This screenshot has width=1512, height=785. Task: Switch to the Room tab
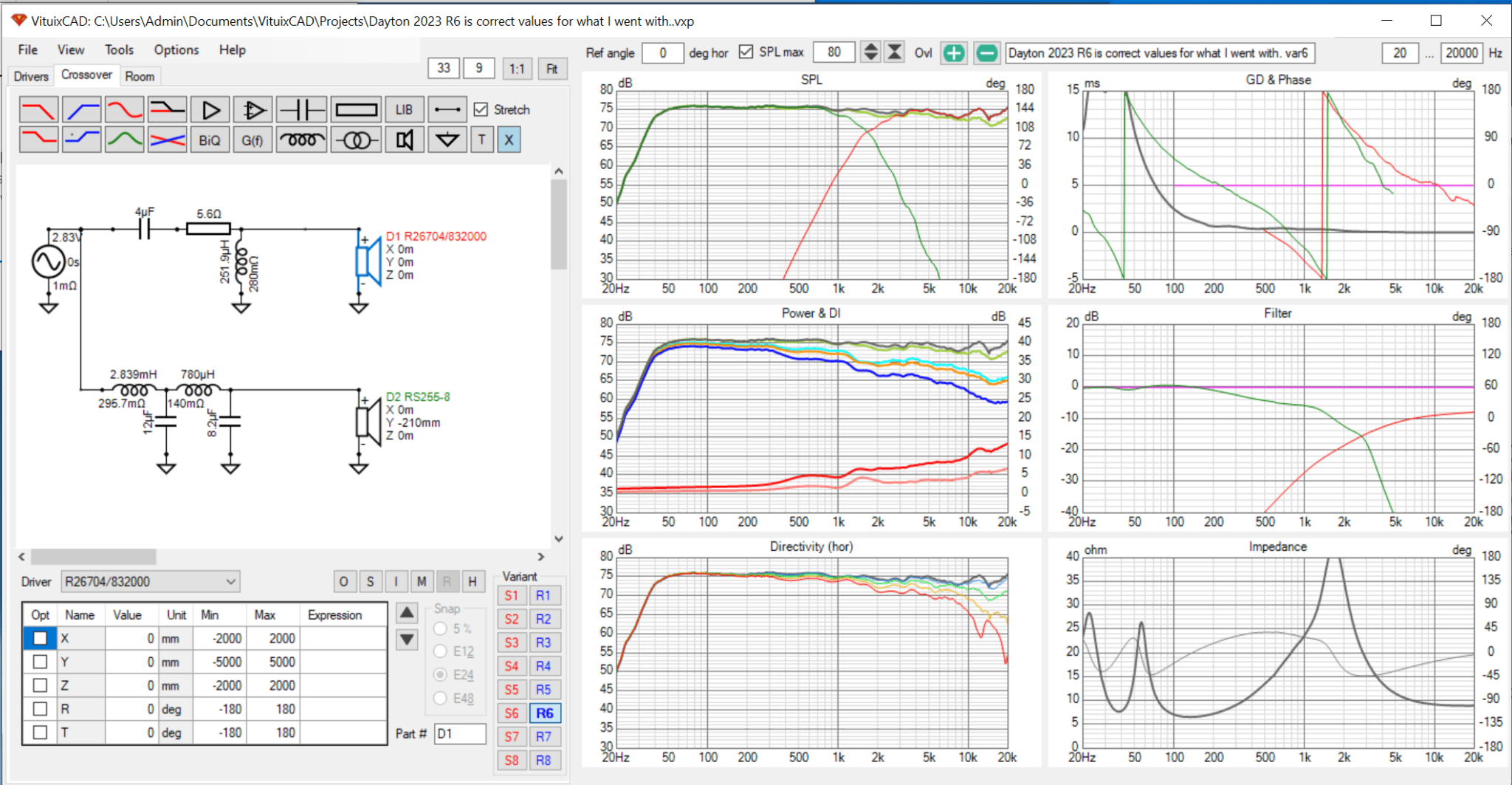(x=140, y=76)
